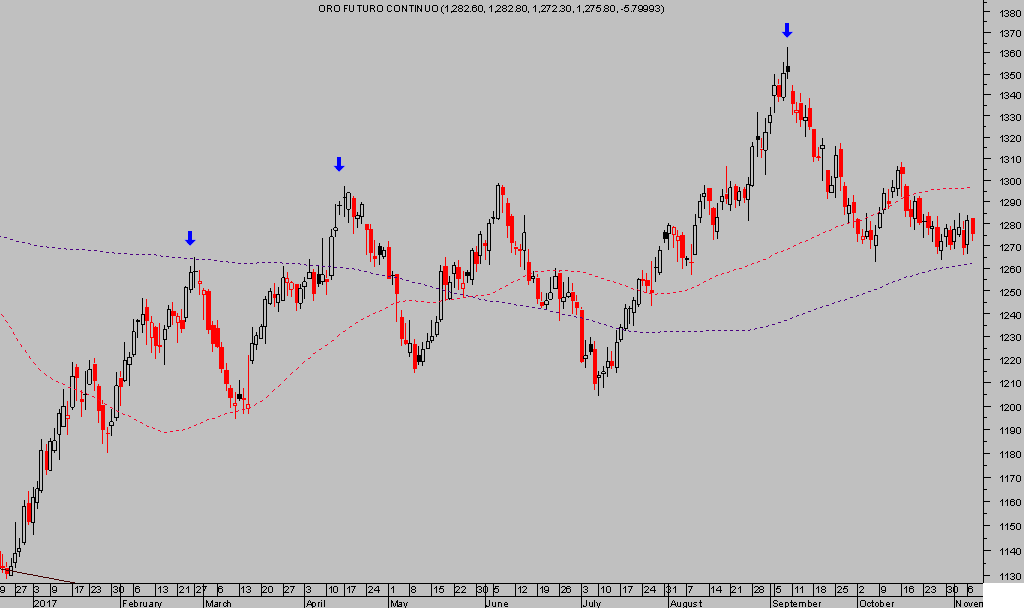Click the black candlestick at the September high

[788, 68]
